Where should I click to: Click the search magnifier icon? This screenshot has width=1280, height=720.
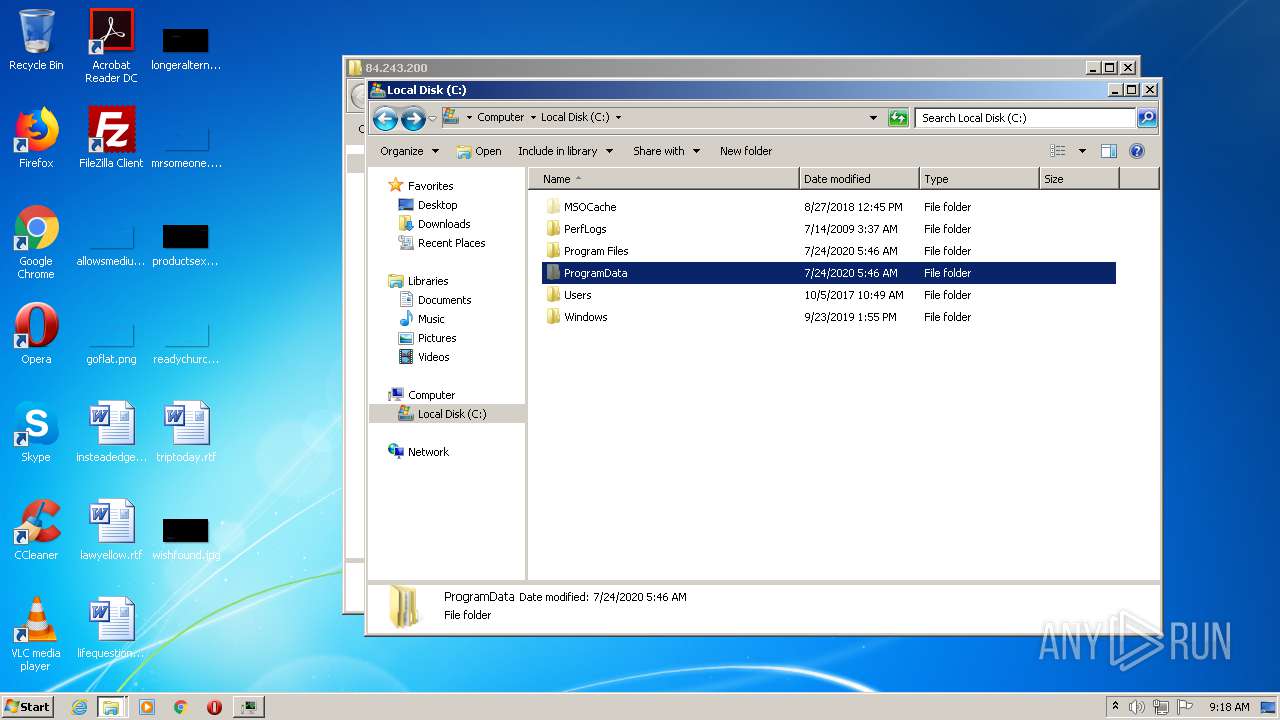1147,118
